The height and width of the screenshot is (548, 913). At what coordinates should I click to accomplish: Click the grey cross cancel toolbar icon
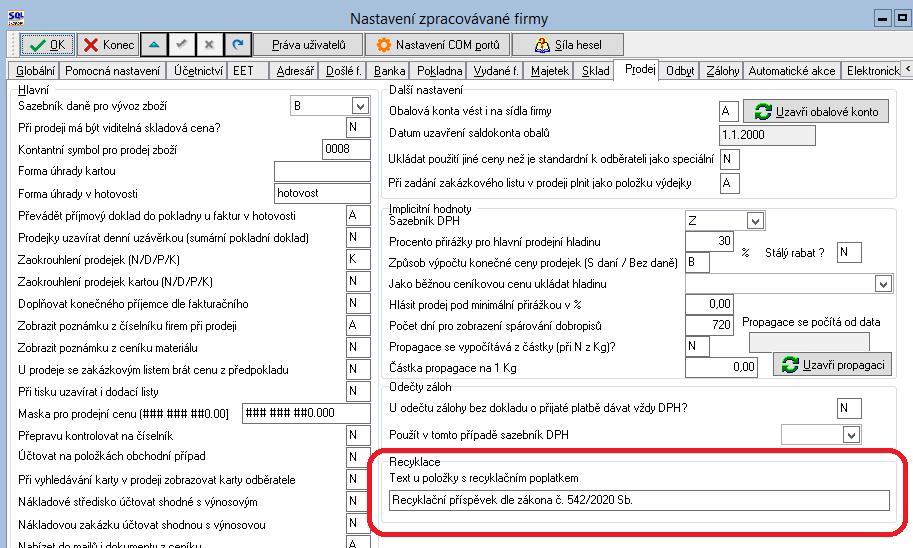[210, 45]
